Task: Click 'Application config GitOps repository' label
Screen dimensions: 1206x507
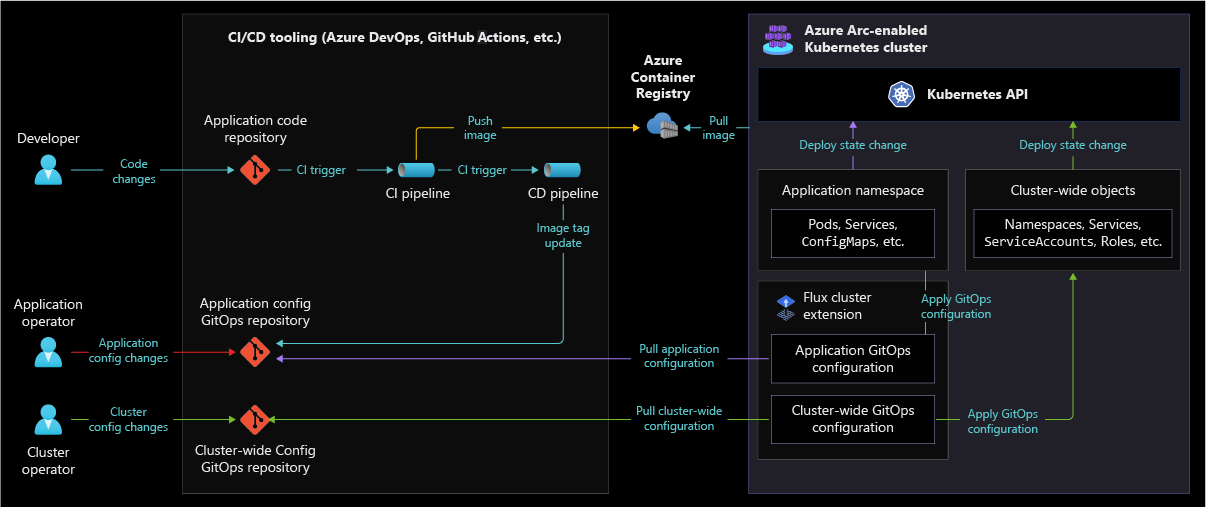Action: point(255,312)
